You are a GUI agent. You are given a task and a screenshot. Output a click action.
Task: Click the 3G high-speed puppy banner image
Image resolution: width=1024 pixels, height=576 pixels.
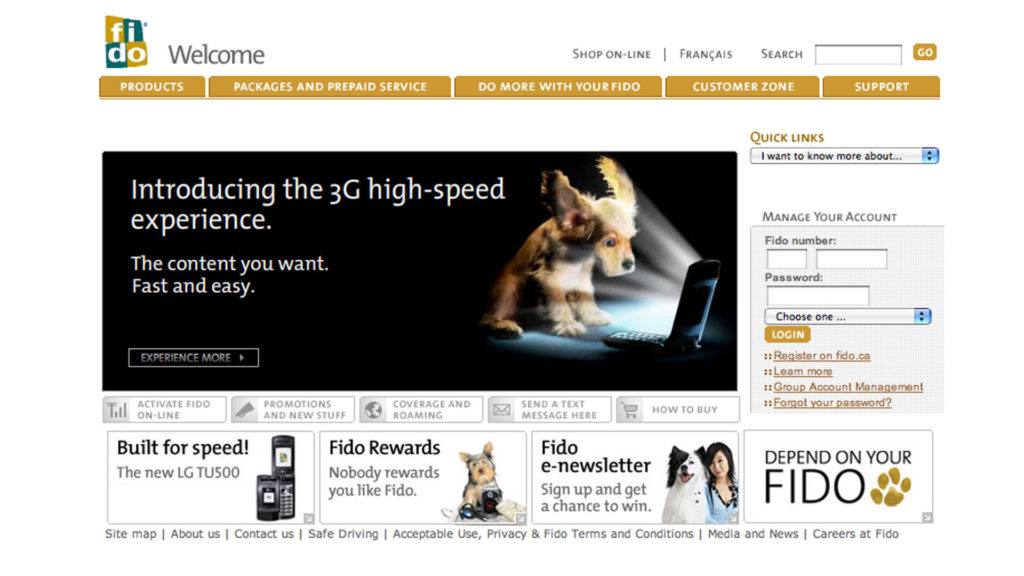419,271
